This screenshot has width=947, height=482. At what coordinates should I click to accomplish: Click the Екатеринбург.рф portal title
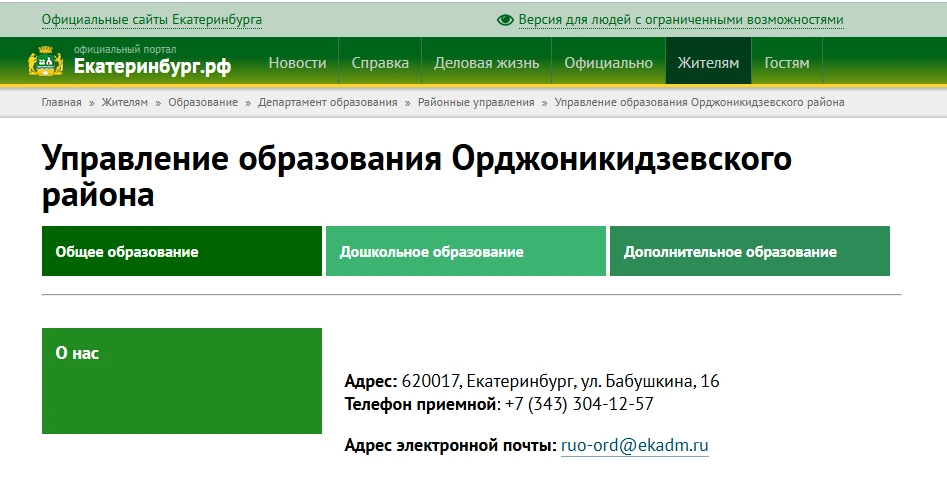[152, 67]
